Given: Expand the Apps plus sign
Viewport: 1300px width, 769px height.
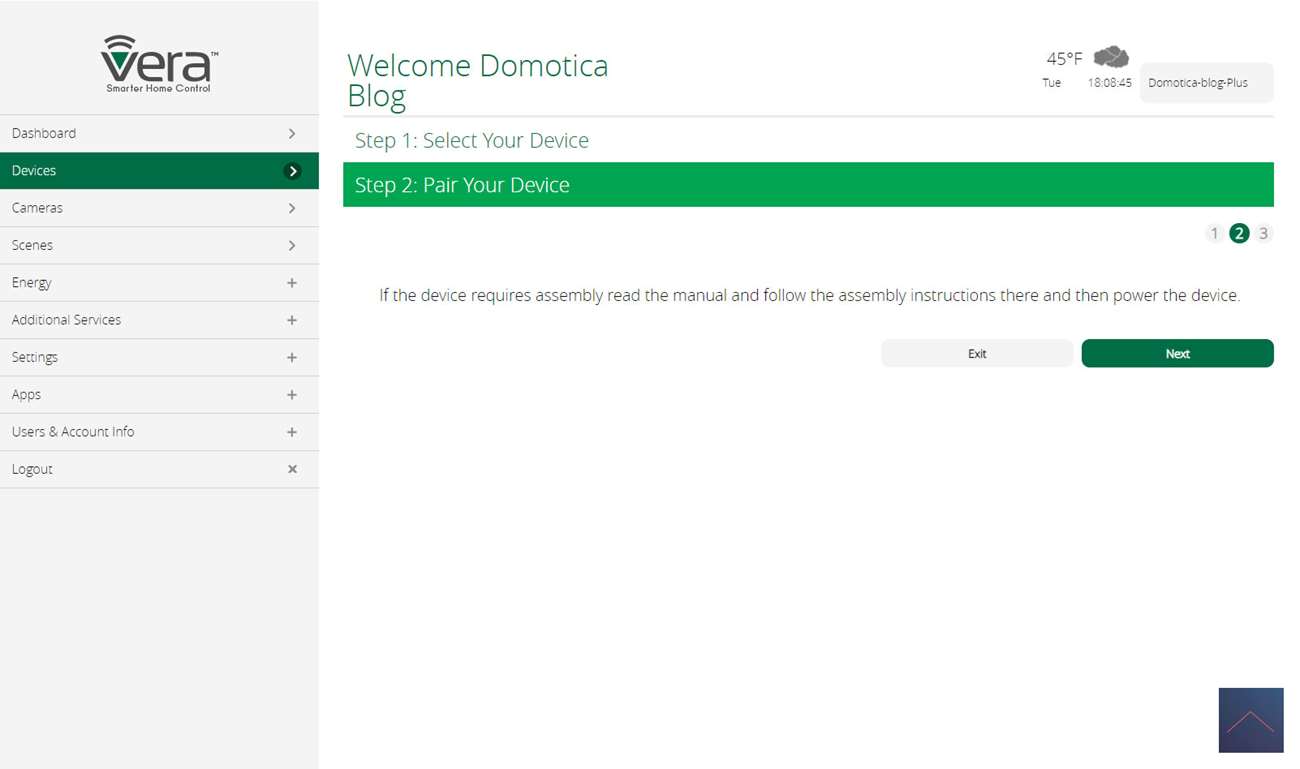Looking at the screenshot, I should [292, 395].
